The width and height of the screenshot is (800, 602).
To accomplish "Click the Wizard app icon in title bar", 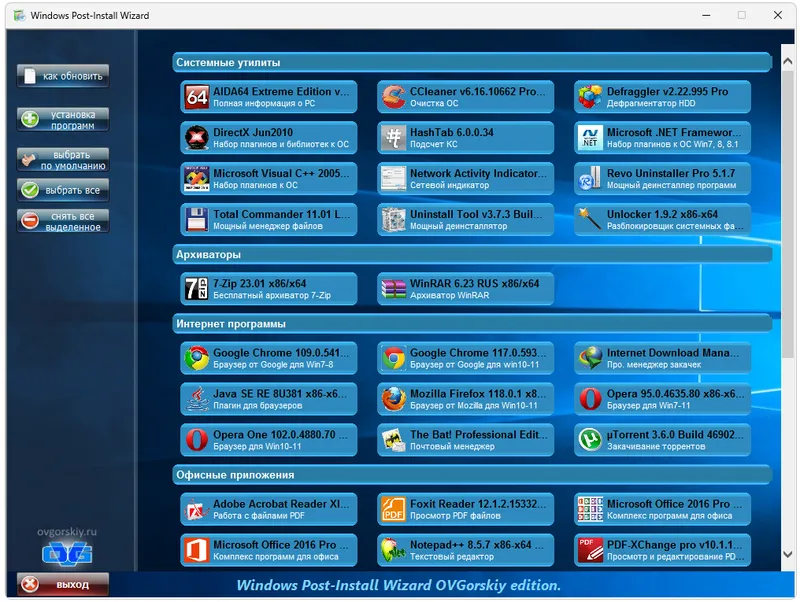I will 19,15.
